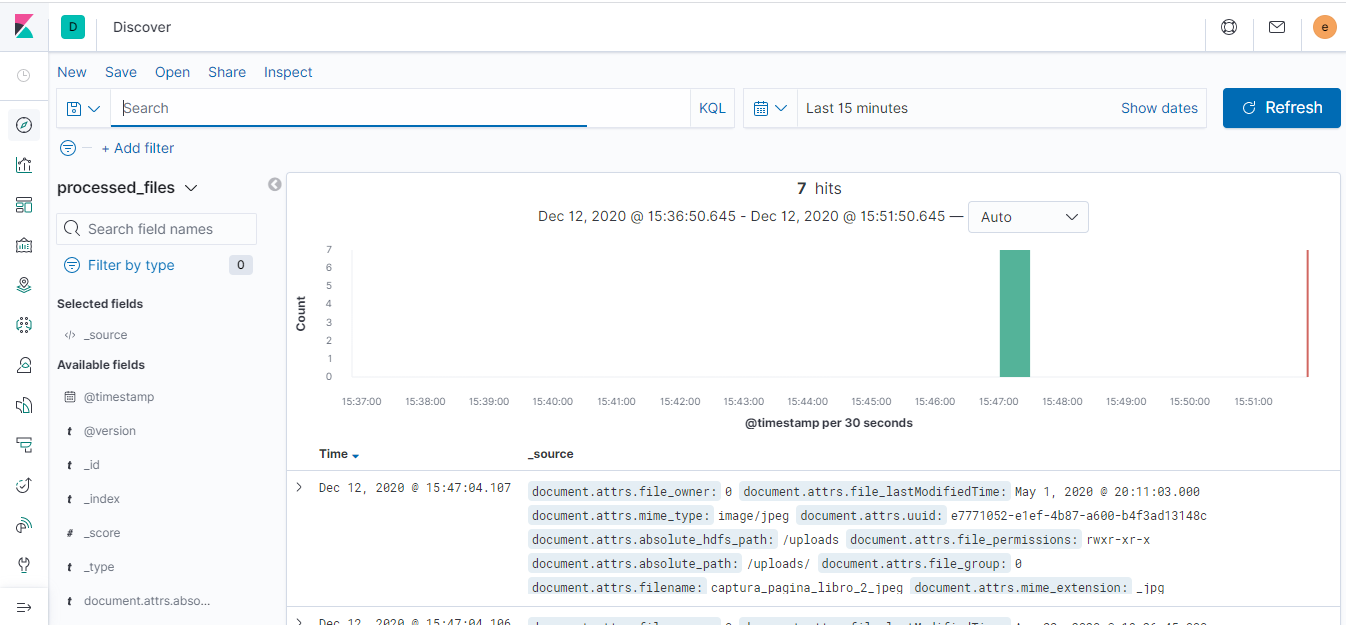The width and height of the screenshot is (1346, 625).
Task: Click Last 15 minutes time range
Action: [857, 108]
